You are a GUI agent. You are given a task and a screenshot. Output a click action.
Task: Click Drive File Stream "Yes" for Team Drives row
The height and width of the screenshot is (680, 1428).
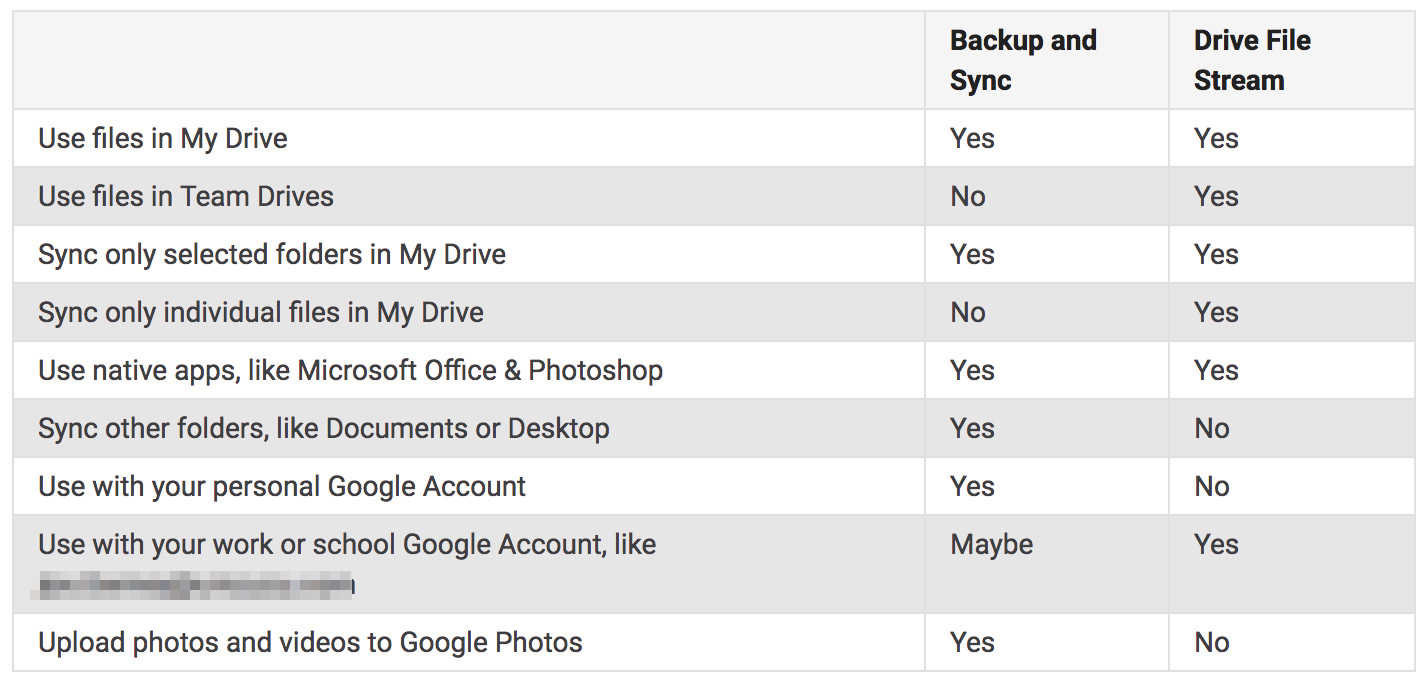[1216, 196]
